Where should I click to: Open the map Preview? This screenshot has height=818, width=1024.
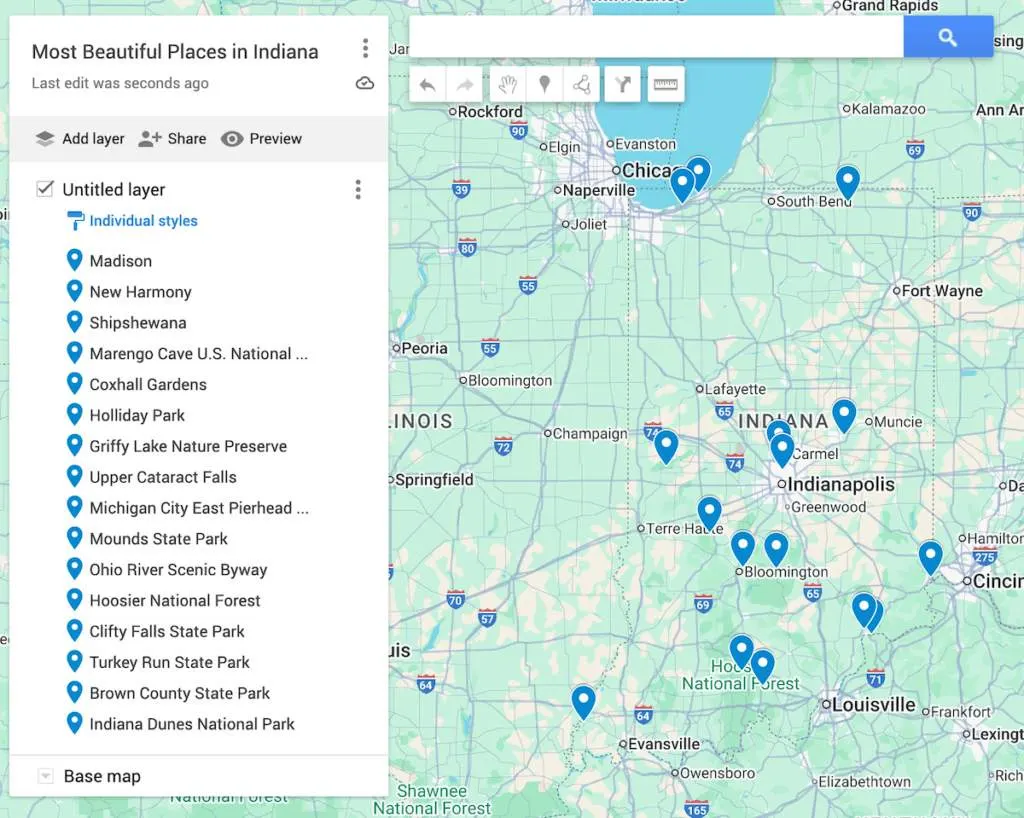261,138
